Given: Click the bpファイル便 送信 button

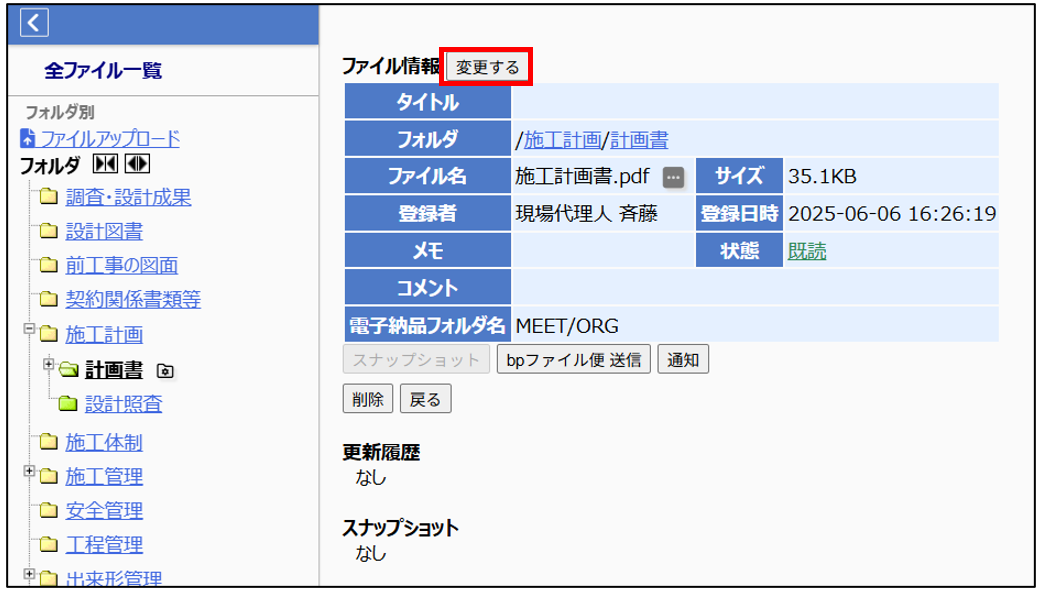Looking at the screenshot, I should [x=574, y=360].
